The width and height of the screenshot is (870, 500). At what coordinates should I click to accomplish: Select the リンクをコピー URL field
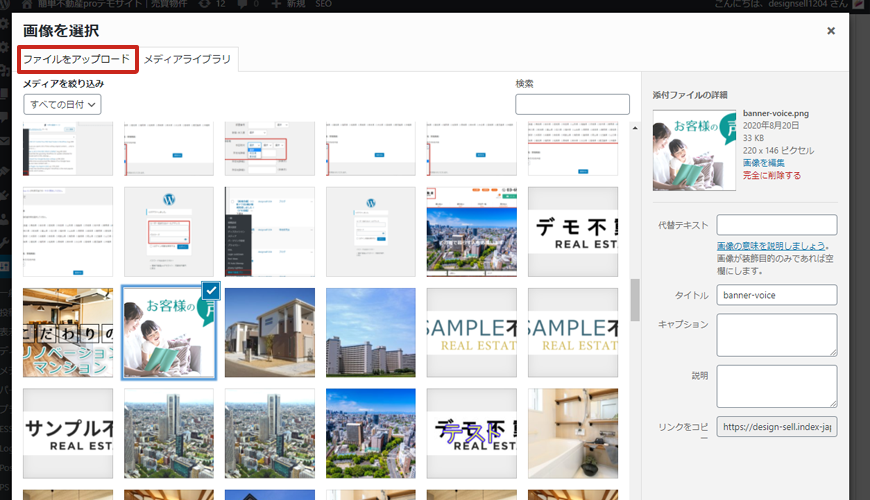pos(777,426)
